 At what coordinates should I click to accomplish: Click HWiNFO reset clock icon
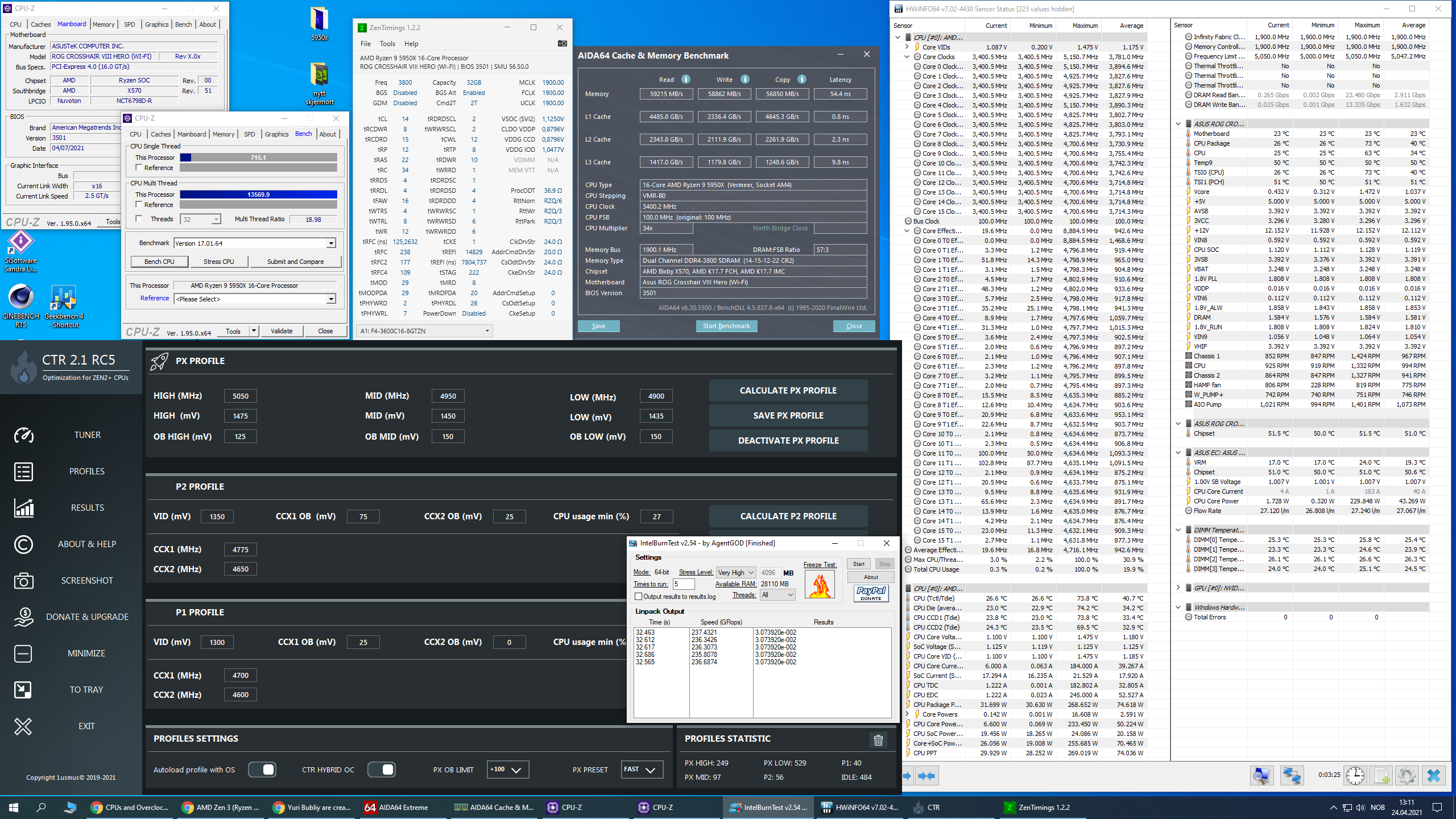pos(1355,775)
